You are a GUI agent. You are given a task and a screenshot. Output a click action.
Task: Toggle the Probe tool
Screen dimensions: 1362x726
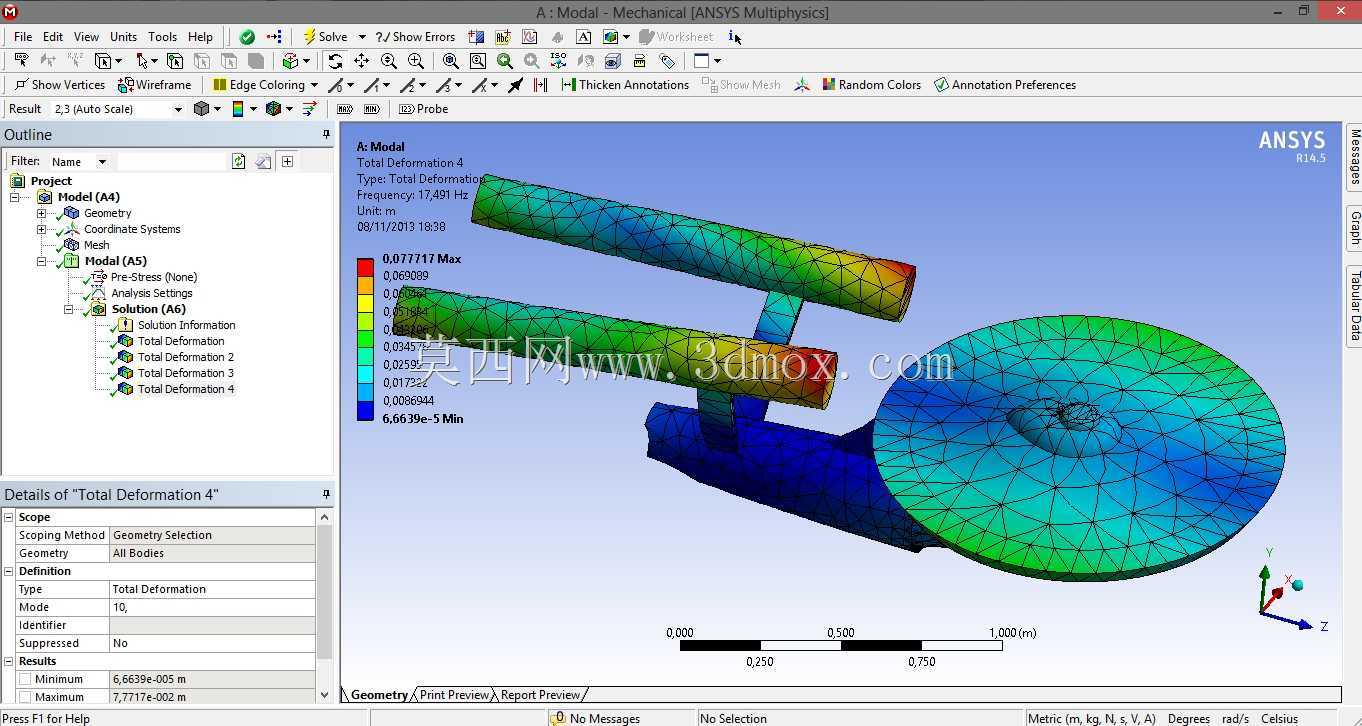click(423, 109)
